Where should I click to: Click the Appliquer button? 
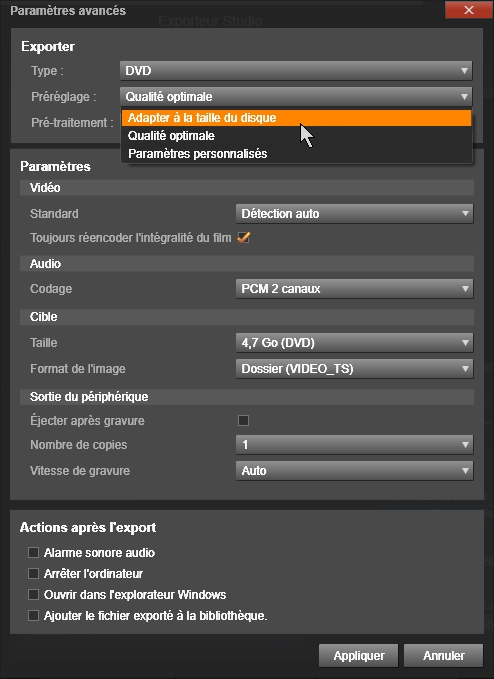tap(358, 656)
